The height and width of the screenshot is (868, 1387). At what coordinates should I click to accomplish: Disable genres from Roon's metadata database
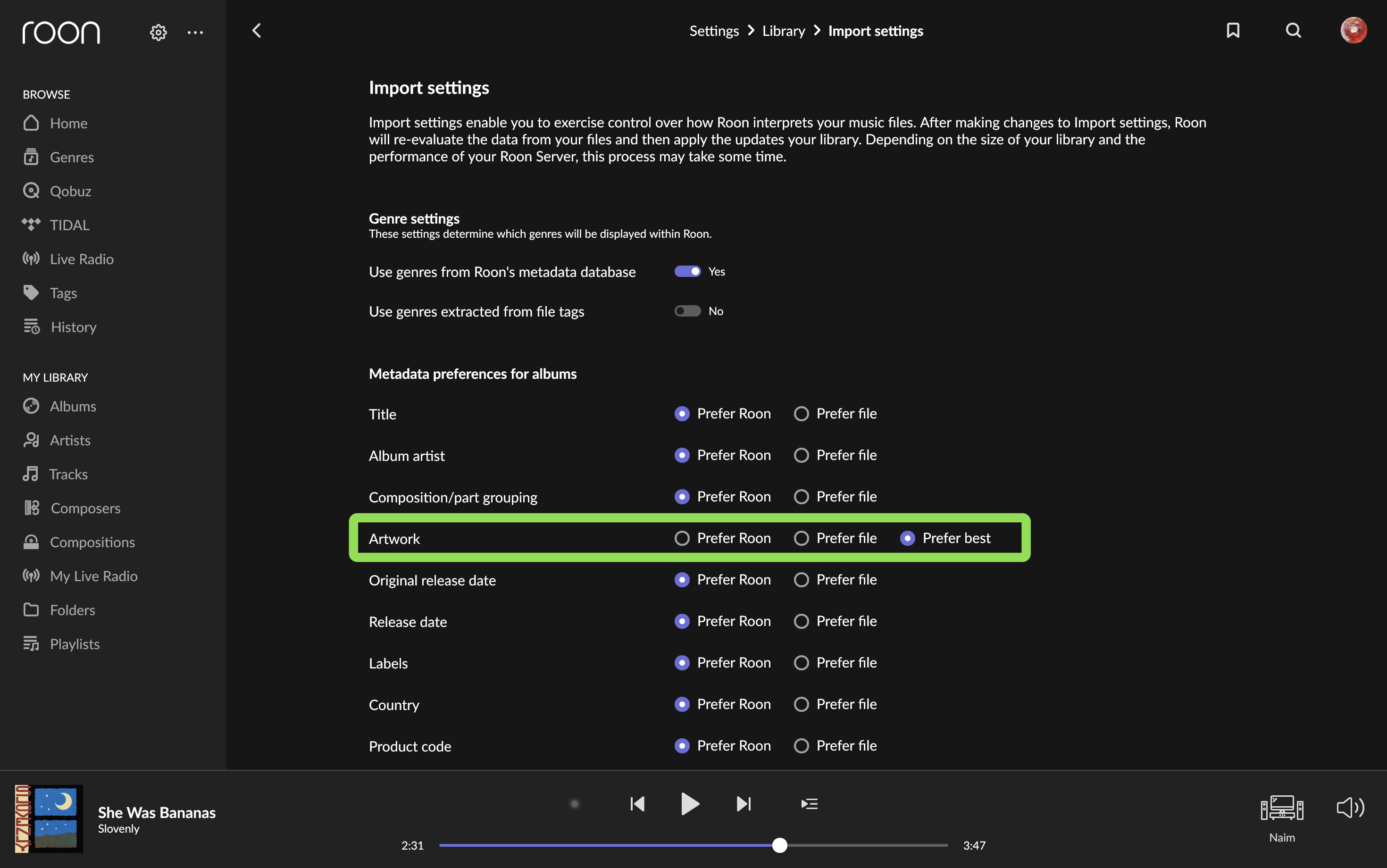[x=687, y=272]
